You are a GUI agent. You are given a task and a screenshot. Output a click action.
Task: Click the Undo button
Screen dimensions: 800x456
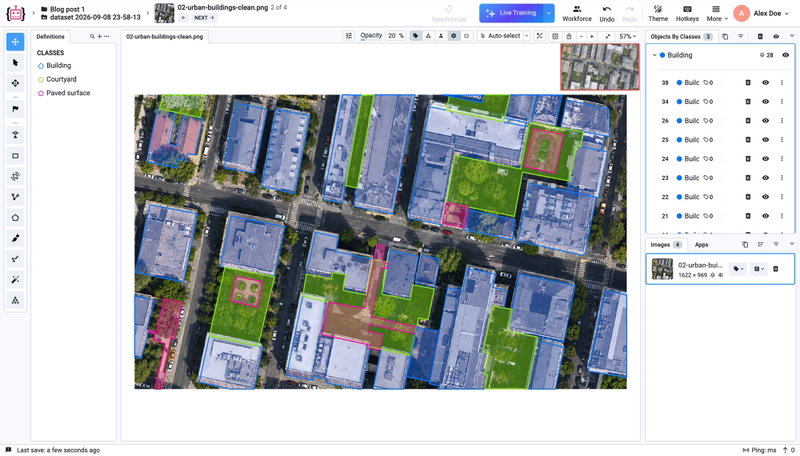point(607,14)
